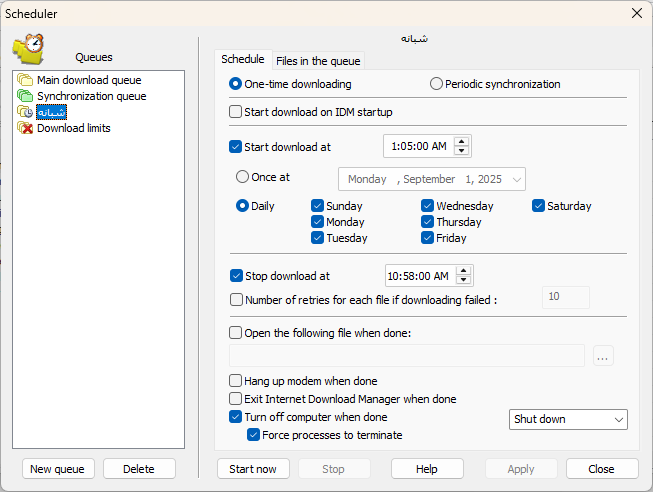Click the file path field for open-when-done
Viewport: 653px width, 492px height.
407,356
